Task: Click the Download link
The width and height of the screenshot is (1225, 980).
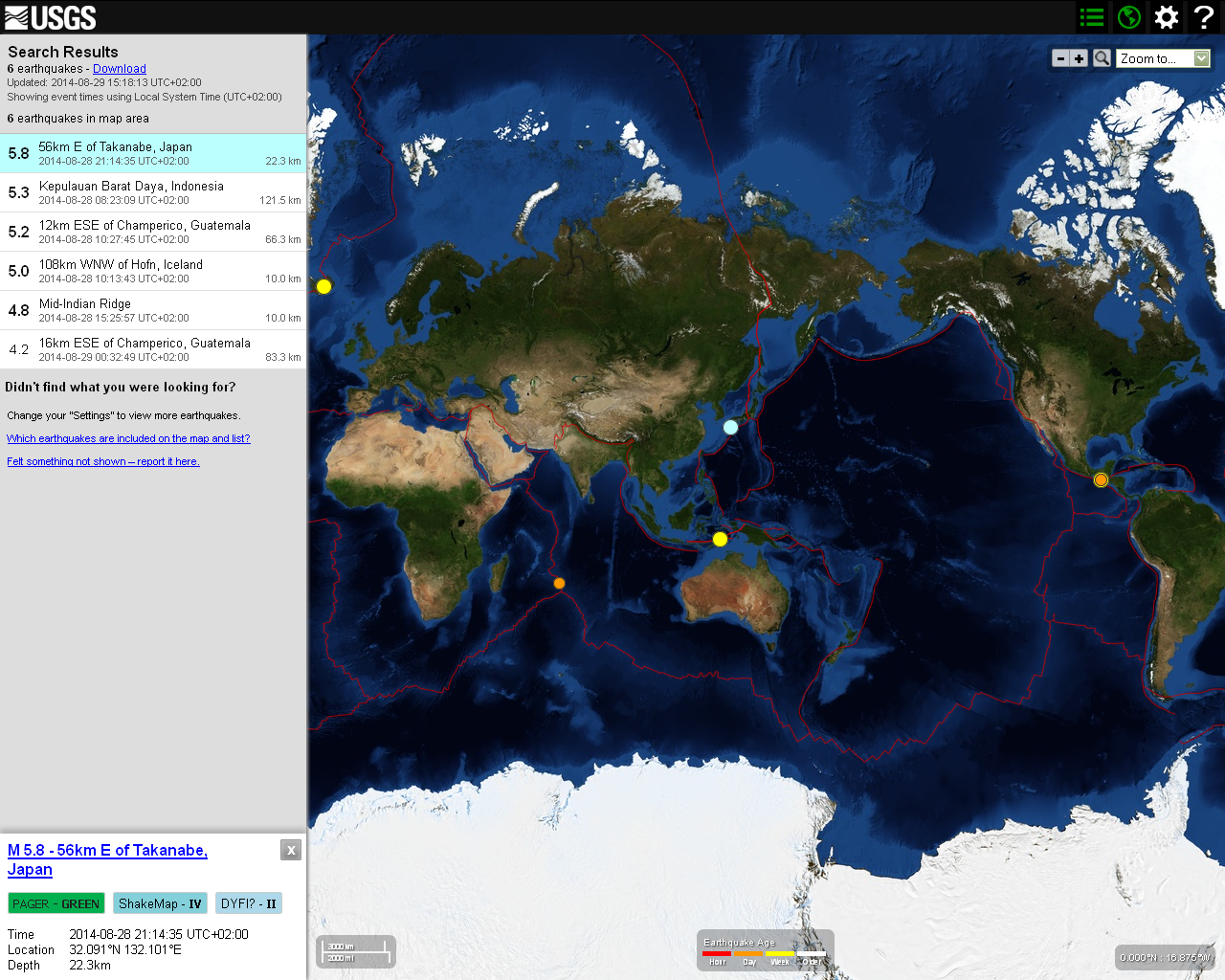Action: [120, 69]
